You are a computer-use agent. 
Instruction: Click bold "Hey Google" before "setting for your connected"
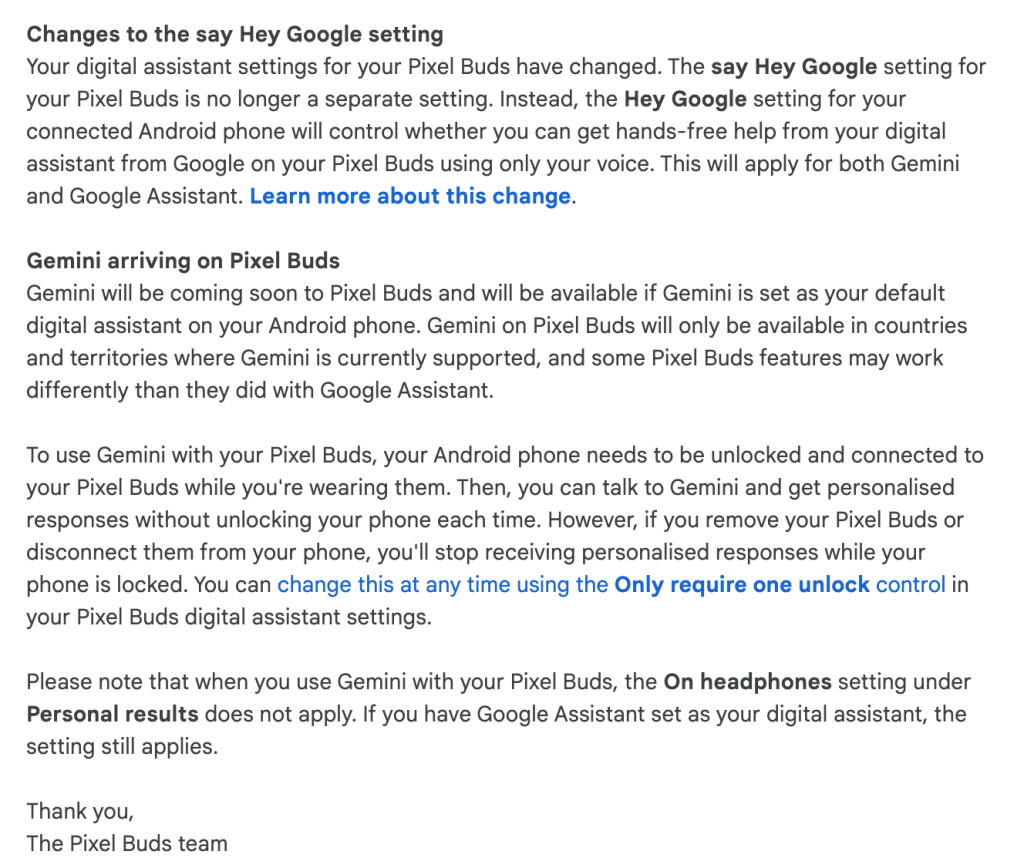point(685,99)
